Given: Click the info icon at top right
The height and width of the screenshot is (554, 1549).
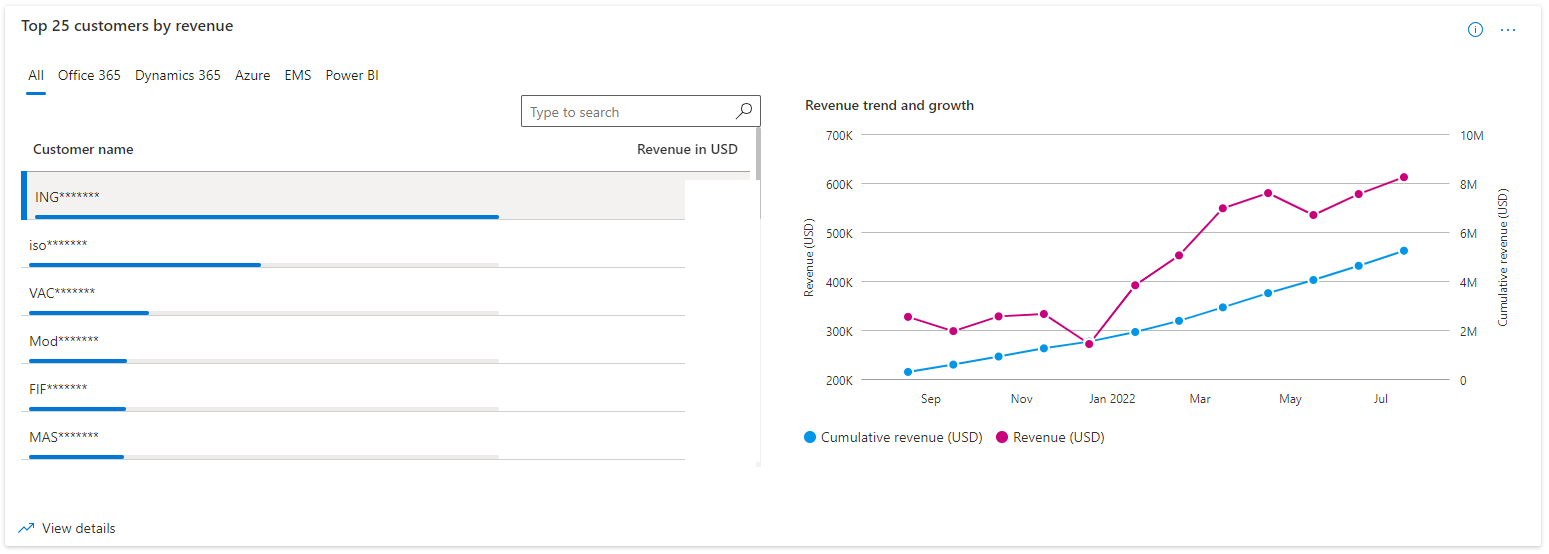Looking at the screenshot, I should (1475, 30).
